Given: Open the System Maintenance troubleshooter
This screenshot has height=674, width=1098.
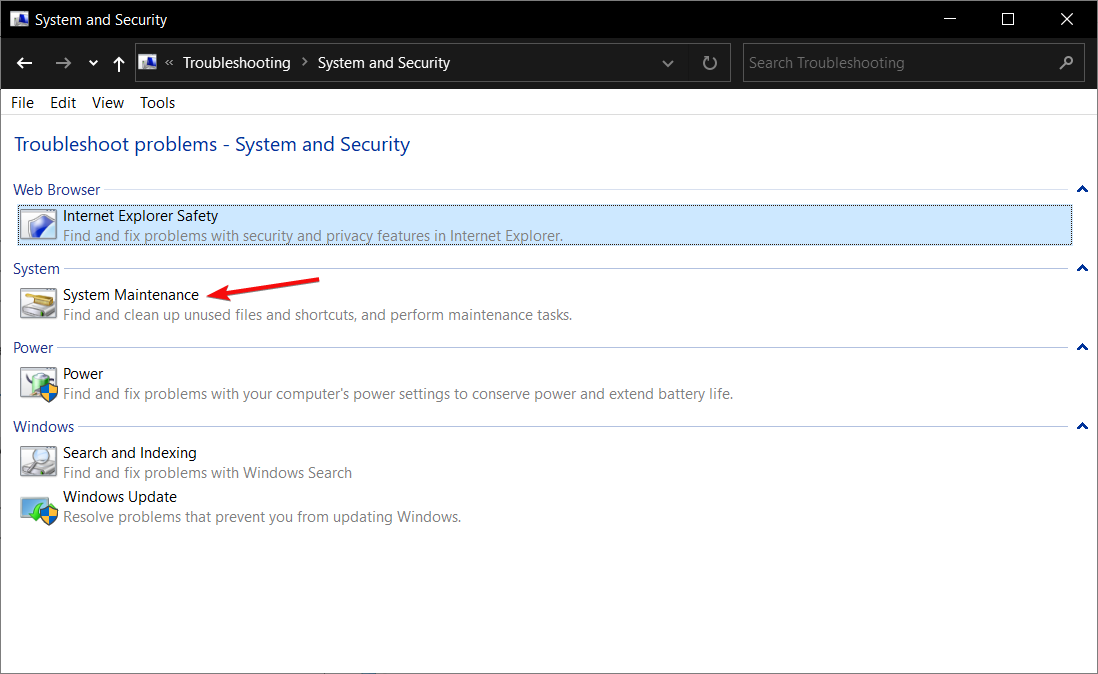Looking at the screenshot, I should tap(131, 295).
